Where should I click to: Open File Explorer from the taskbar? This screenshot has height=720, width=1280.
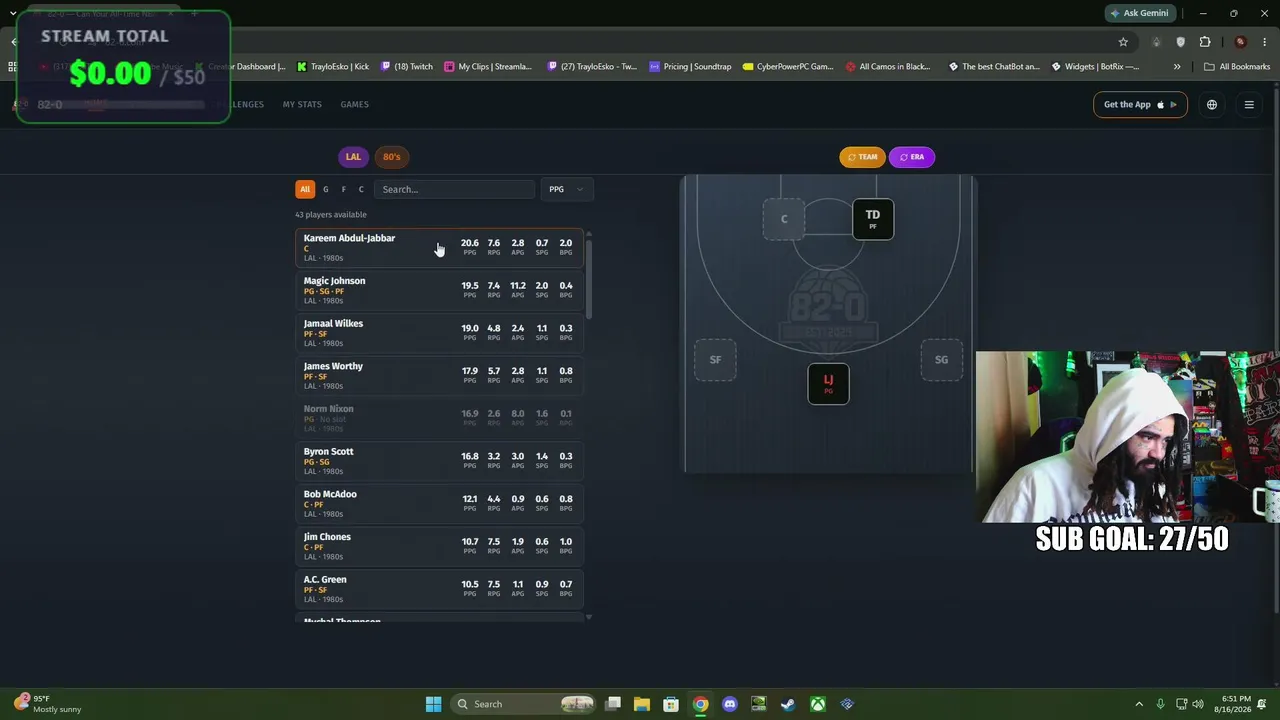(x=642, y=704)
